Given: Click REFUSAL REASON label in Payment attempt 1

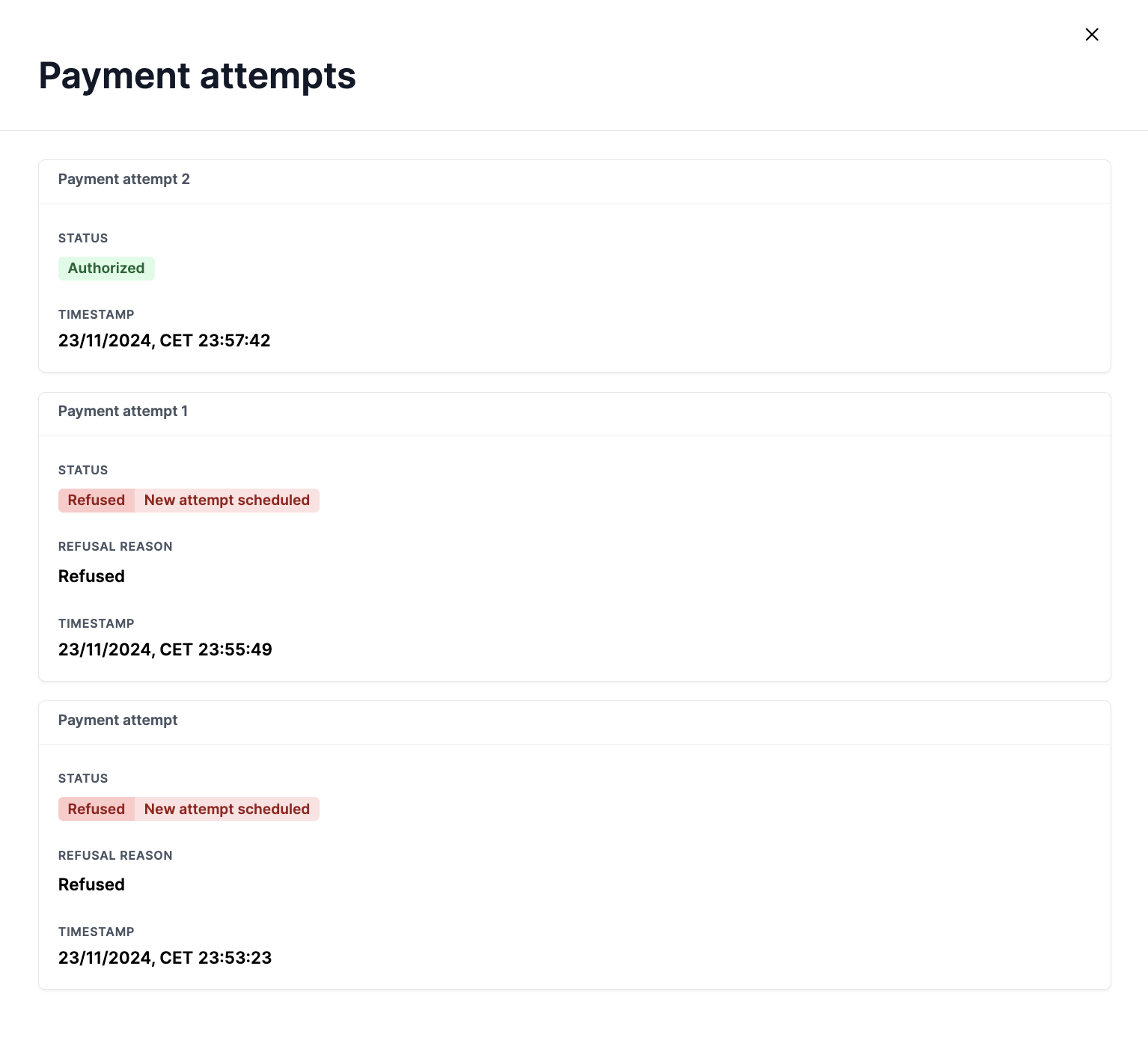Looking at the screenshot, I should pos(115,547).
